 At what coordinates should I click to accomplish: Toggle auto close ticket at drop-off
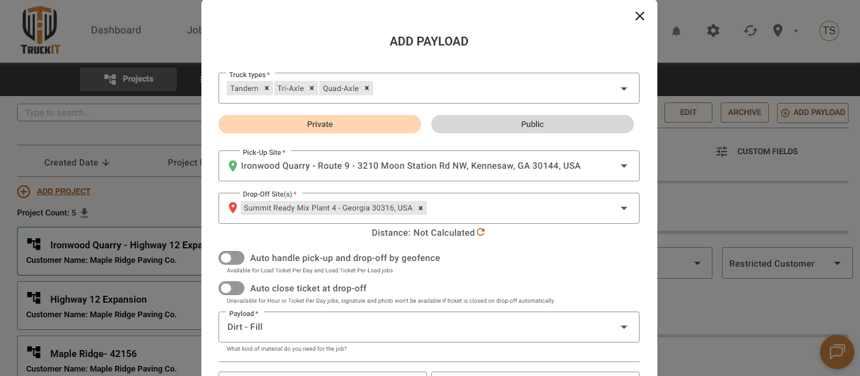point(231,288)
